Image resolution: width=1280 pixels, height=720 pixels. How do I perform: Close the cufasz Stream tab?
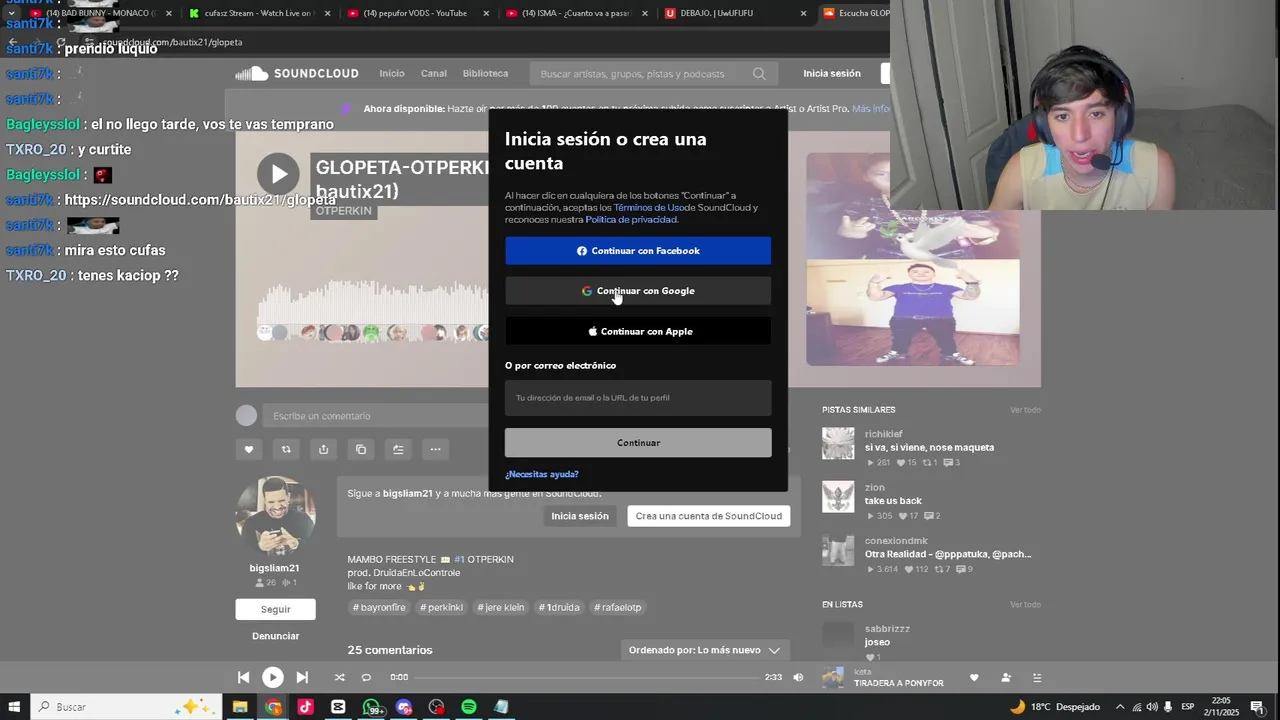(327, 13)
